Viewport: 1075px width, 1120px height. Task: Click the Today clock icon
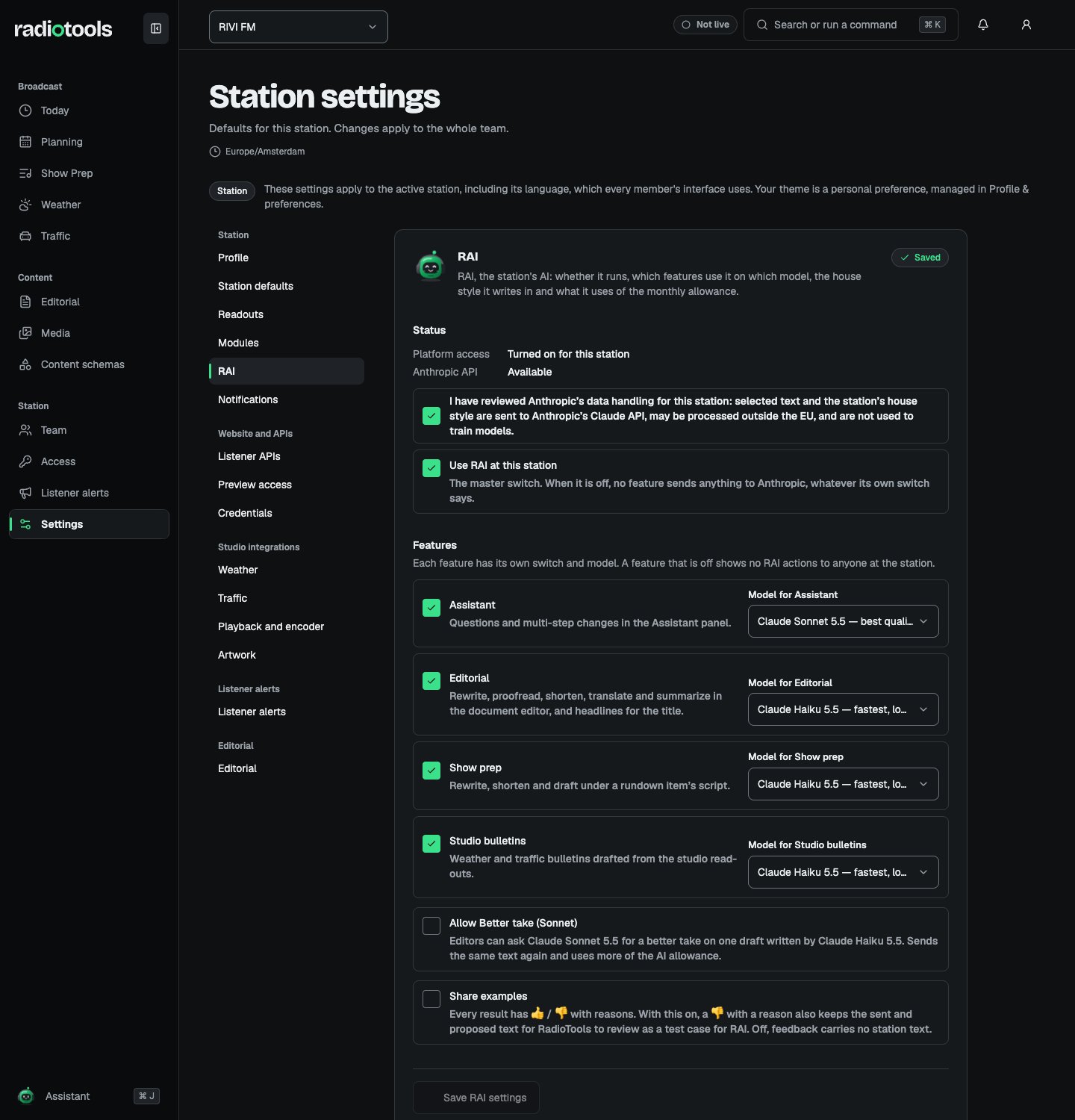25,111
